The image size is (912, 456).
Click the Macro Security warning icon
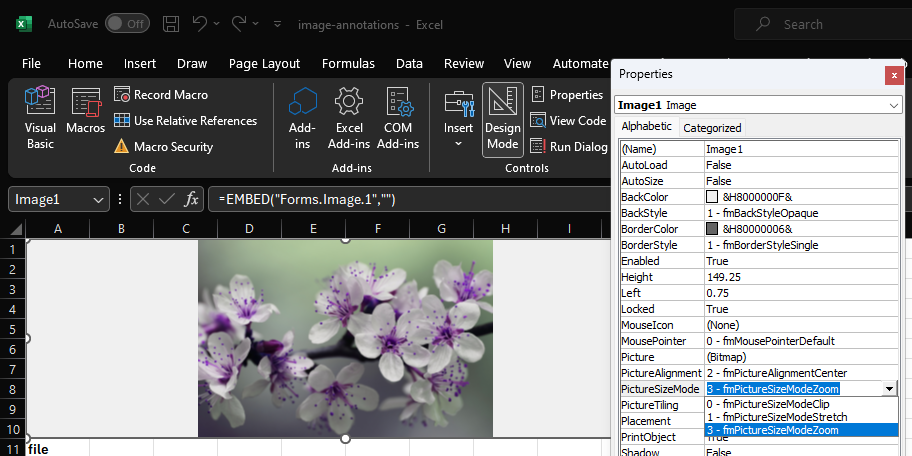click(121, 147)
